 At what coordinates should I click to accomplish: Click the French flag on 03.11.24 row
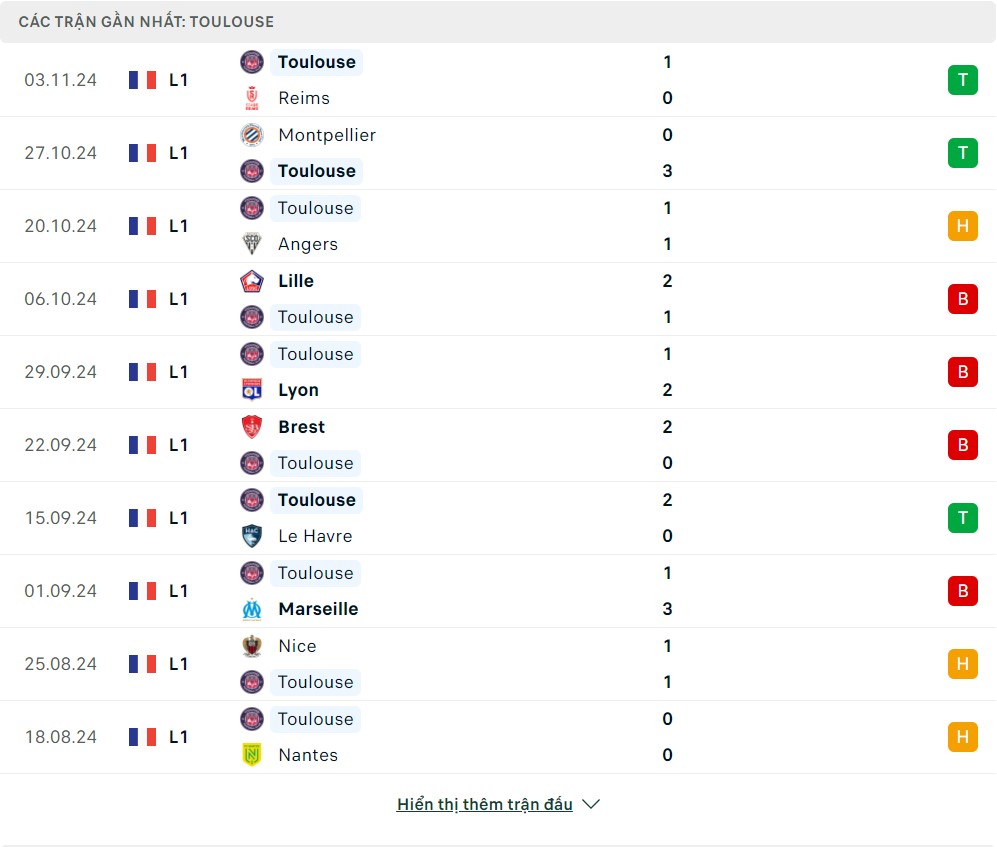[143, 80]
